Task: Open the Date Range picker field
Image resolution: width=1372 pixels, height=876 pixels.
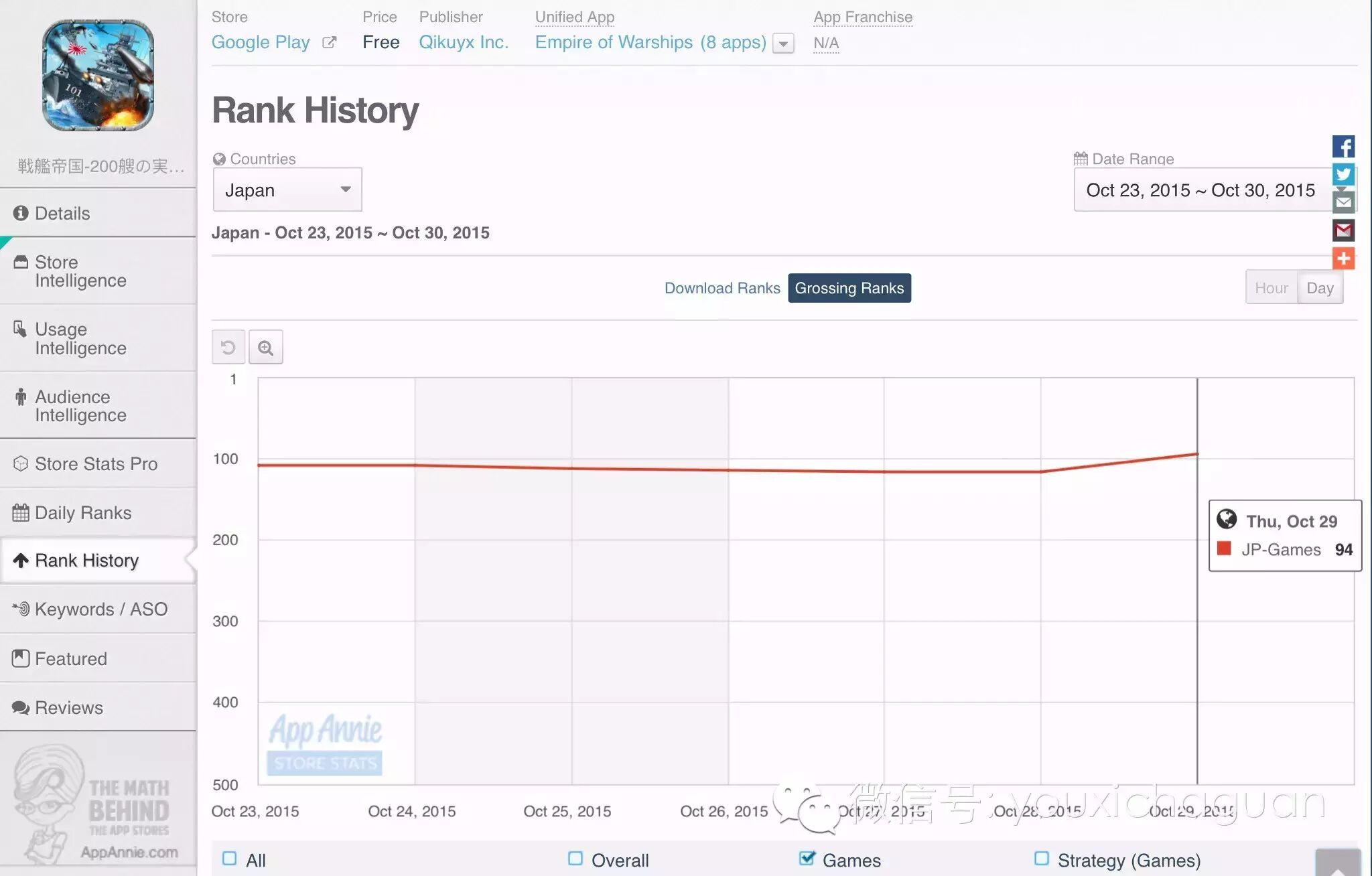Action: click(1200, 190)
